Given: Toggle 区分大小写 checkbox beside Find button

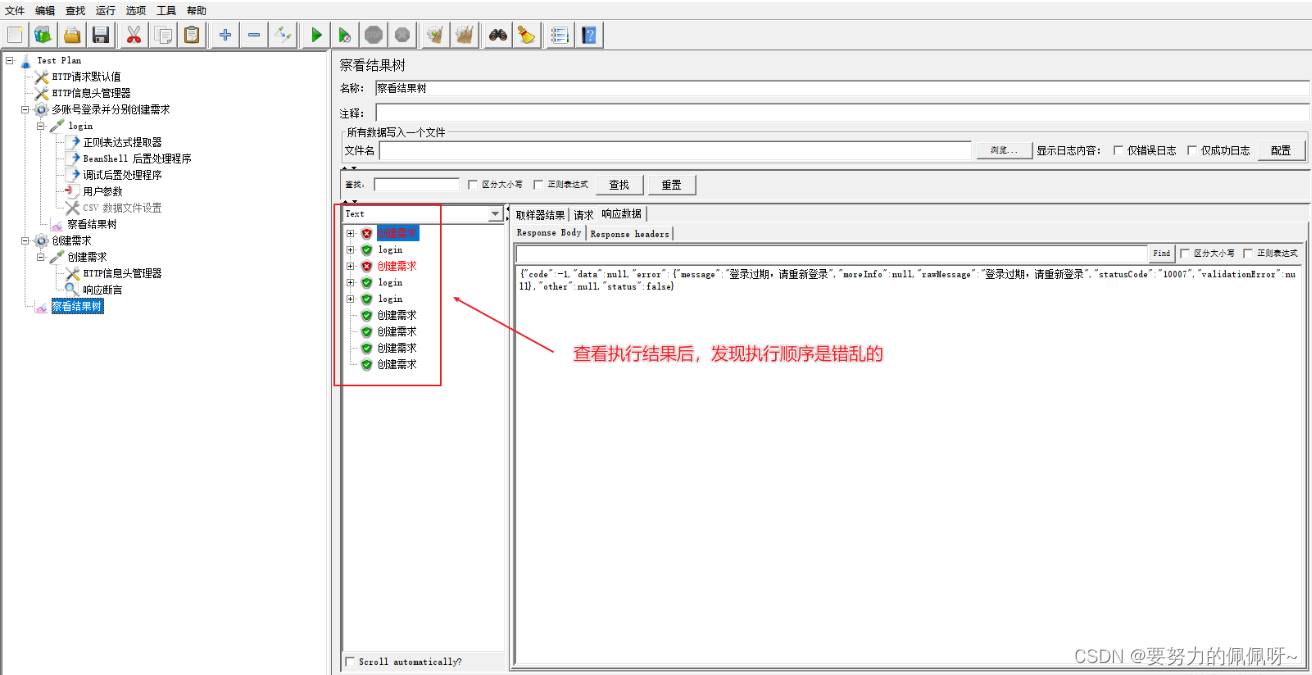Looking at the screenshot, I should (x=1185, y=253).
